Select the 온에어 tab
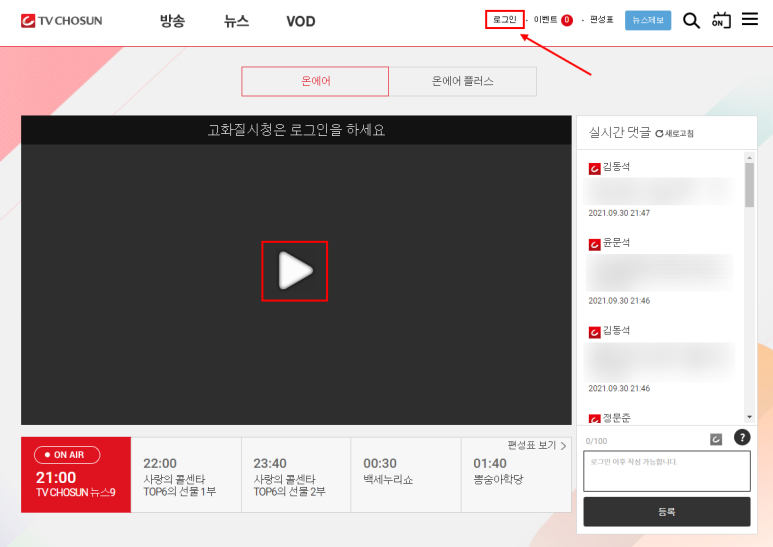The height and width of the screenshot is (547, 773). pos(315,81)
